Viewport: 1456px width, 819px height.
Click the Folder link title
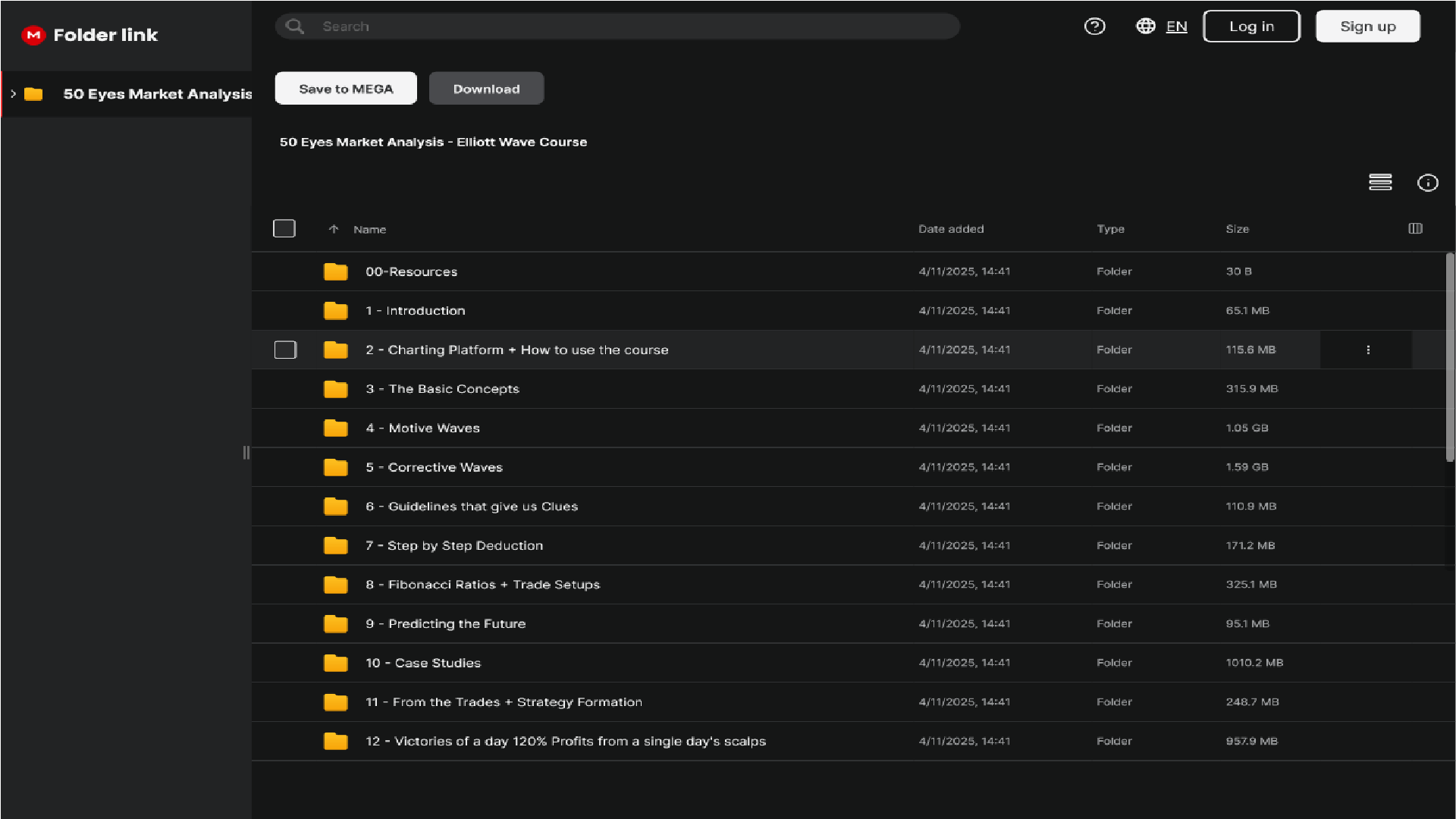(x=105, y=35)
